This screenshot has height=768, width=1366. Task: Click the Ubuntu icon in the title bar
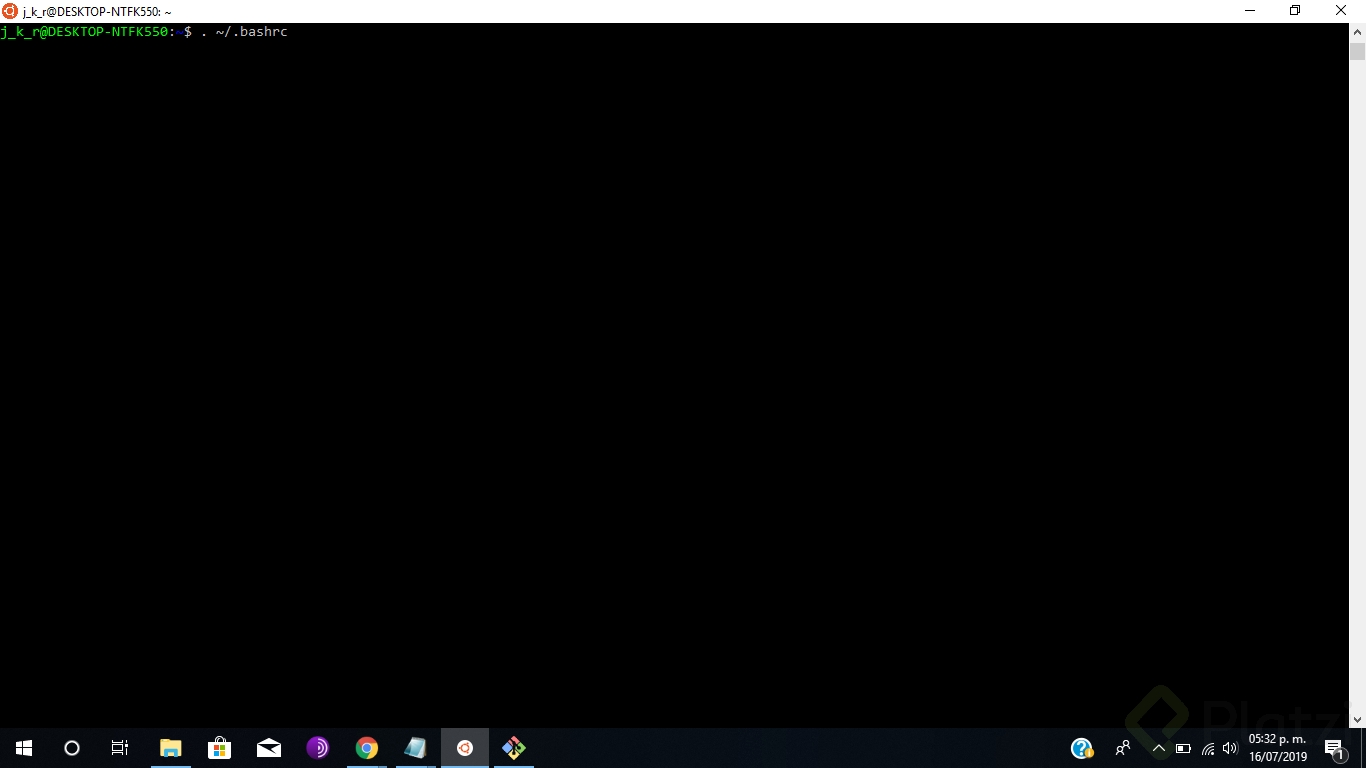(10, 11)
